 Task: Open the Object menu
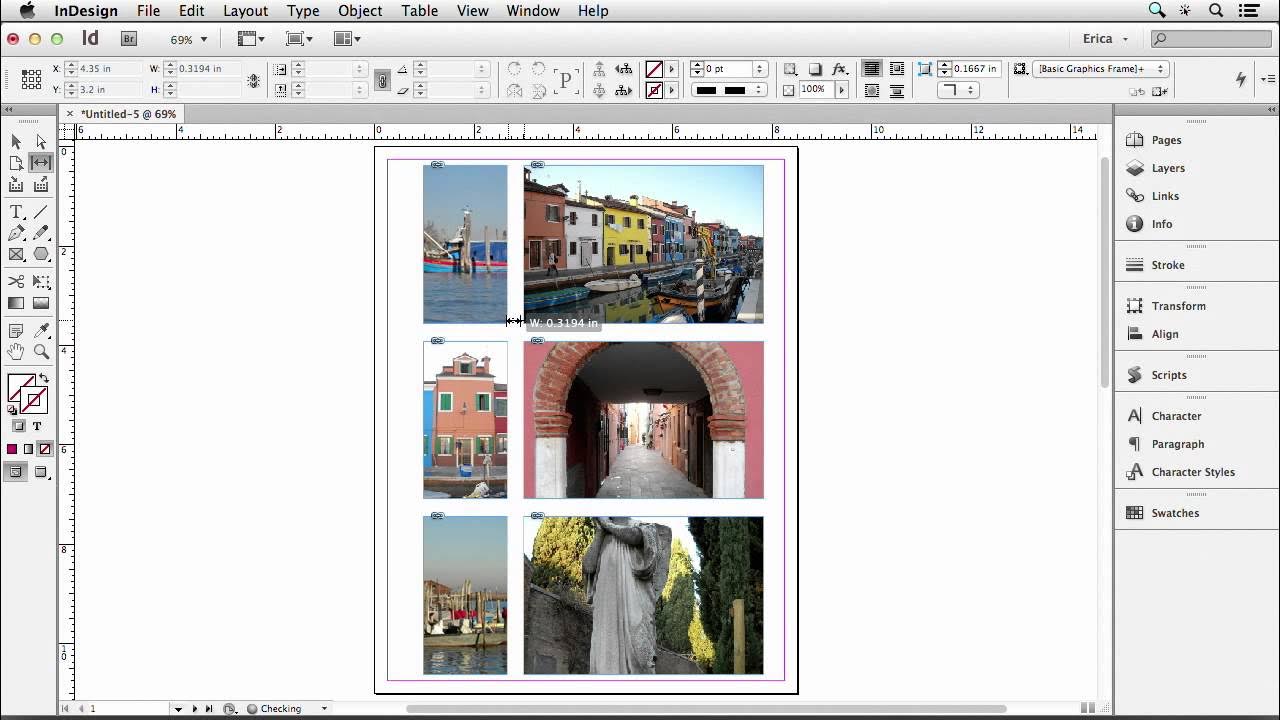click(360, 11)
